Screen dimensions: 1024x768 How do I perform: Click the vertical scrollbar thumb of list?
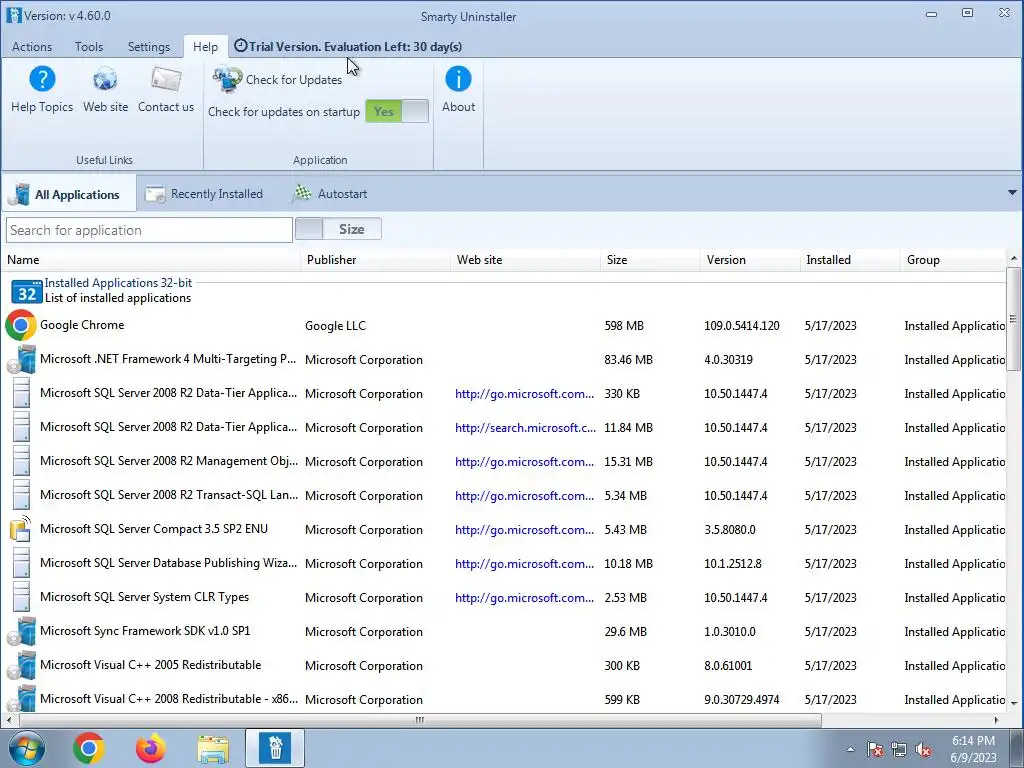click(x=1014, y=319)
